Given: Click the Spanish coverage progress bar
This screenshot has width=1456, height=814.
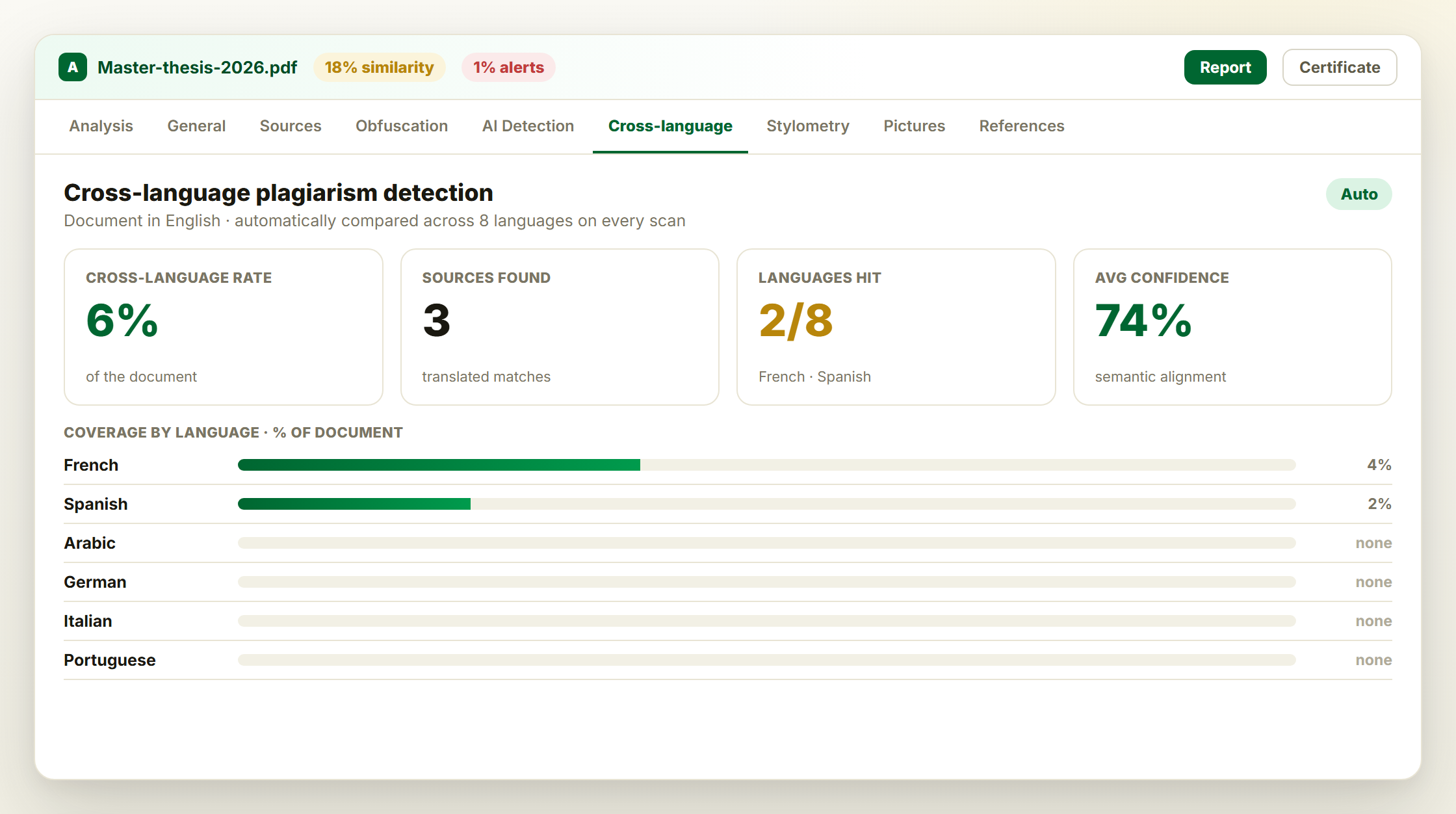Looking at the screenshot, I should [767, 504].
